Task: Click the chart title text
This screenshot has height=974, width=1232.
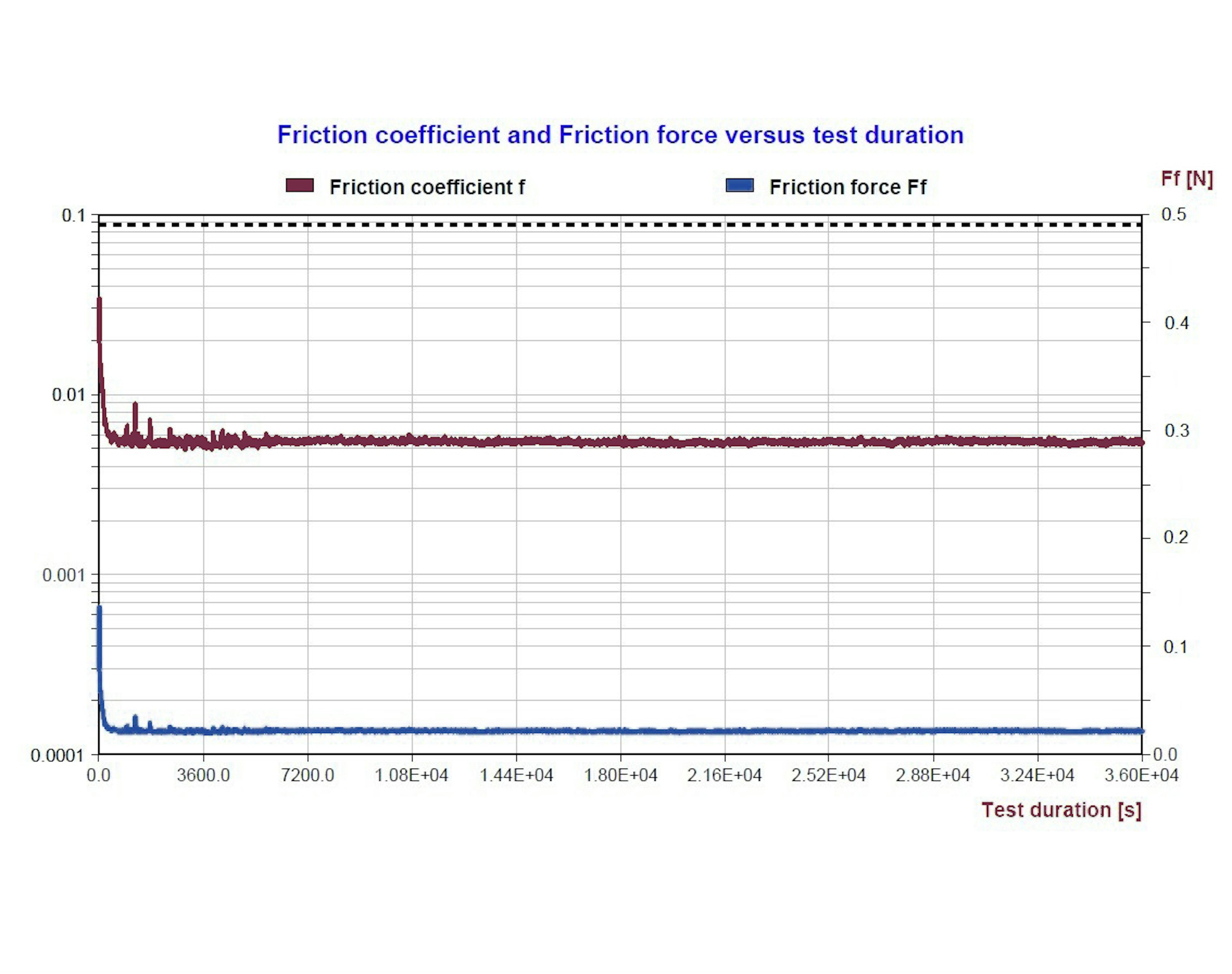Action: (620, 135)
